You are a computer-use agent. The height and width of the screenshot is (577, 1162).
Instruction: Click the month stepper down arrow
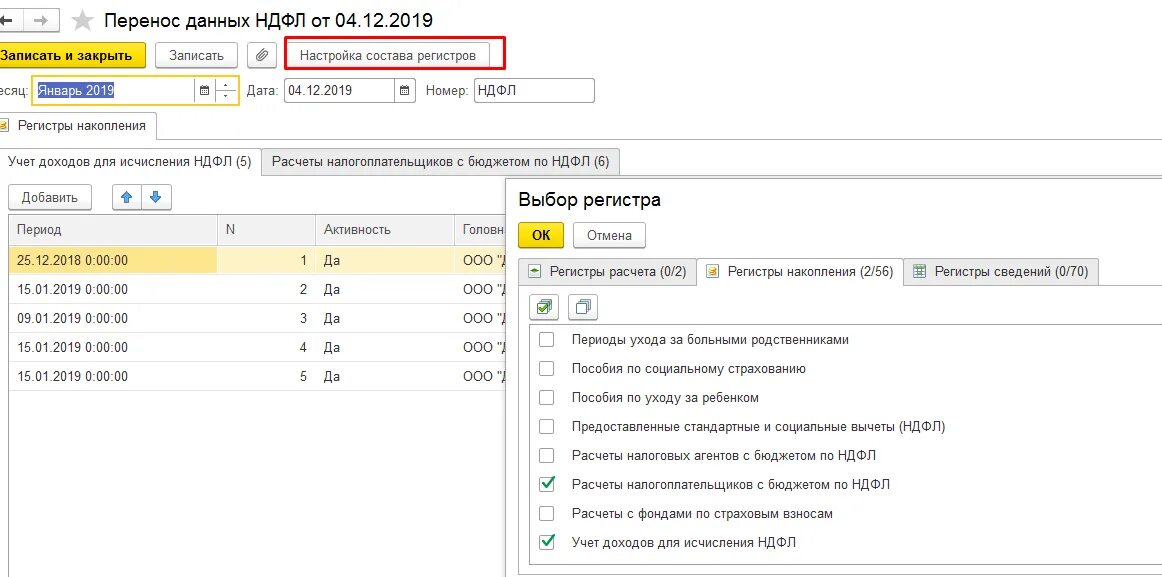point(226,95)
